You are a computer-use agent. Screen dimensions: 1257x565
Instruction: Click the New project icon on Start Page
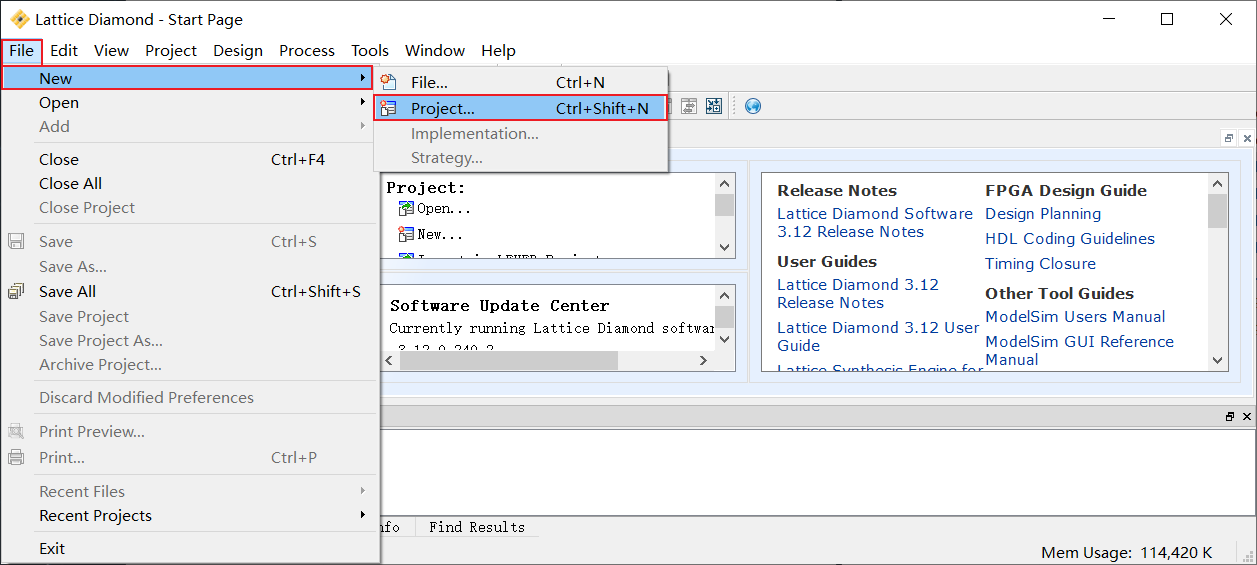tap(406, 234)
